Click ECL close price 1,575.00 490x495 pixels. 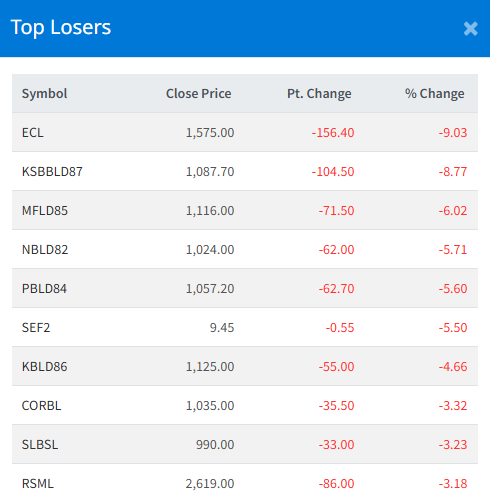pos(210,133)
